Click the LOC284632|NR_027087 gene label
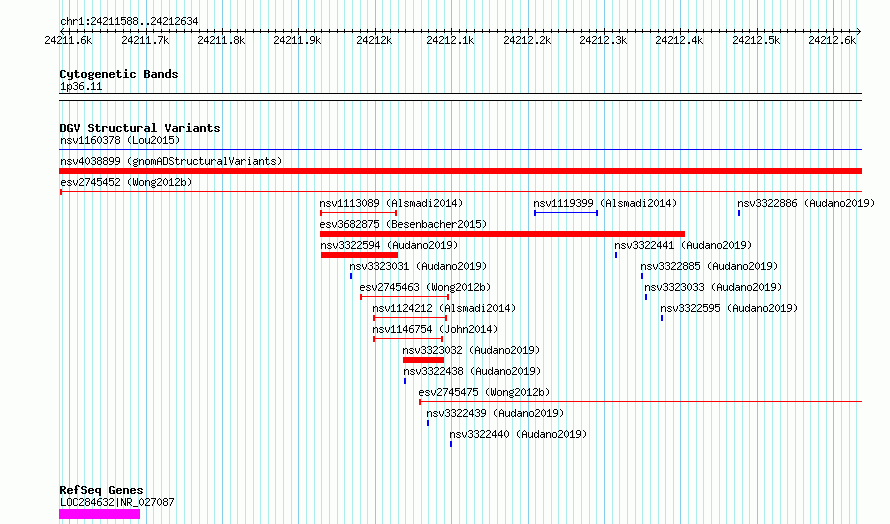Viewport: 890px width, 524px height. point(117,502)
